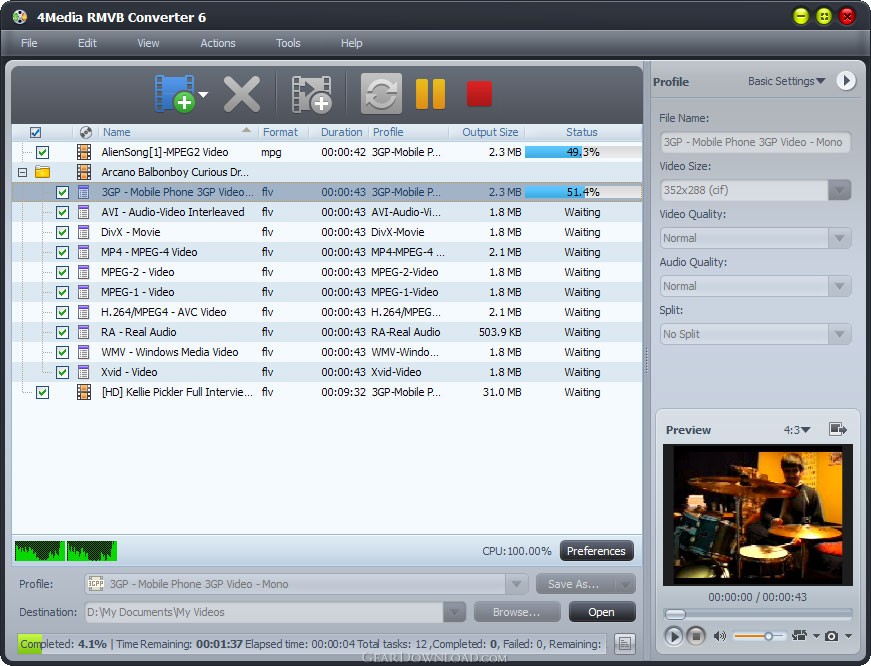
Task: Click the CPU usage graph
Action: (66, 550)
